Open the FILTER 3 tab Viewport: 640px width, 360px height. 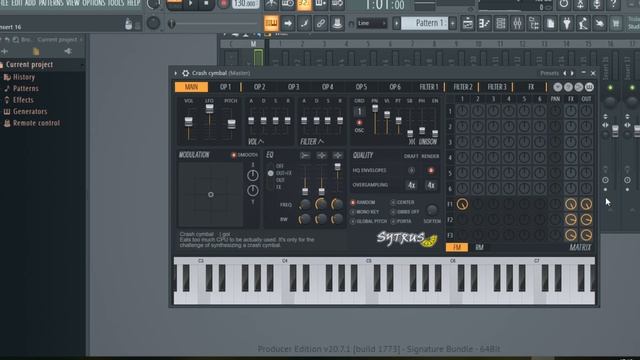pos(497,87)
